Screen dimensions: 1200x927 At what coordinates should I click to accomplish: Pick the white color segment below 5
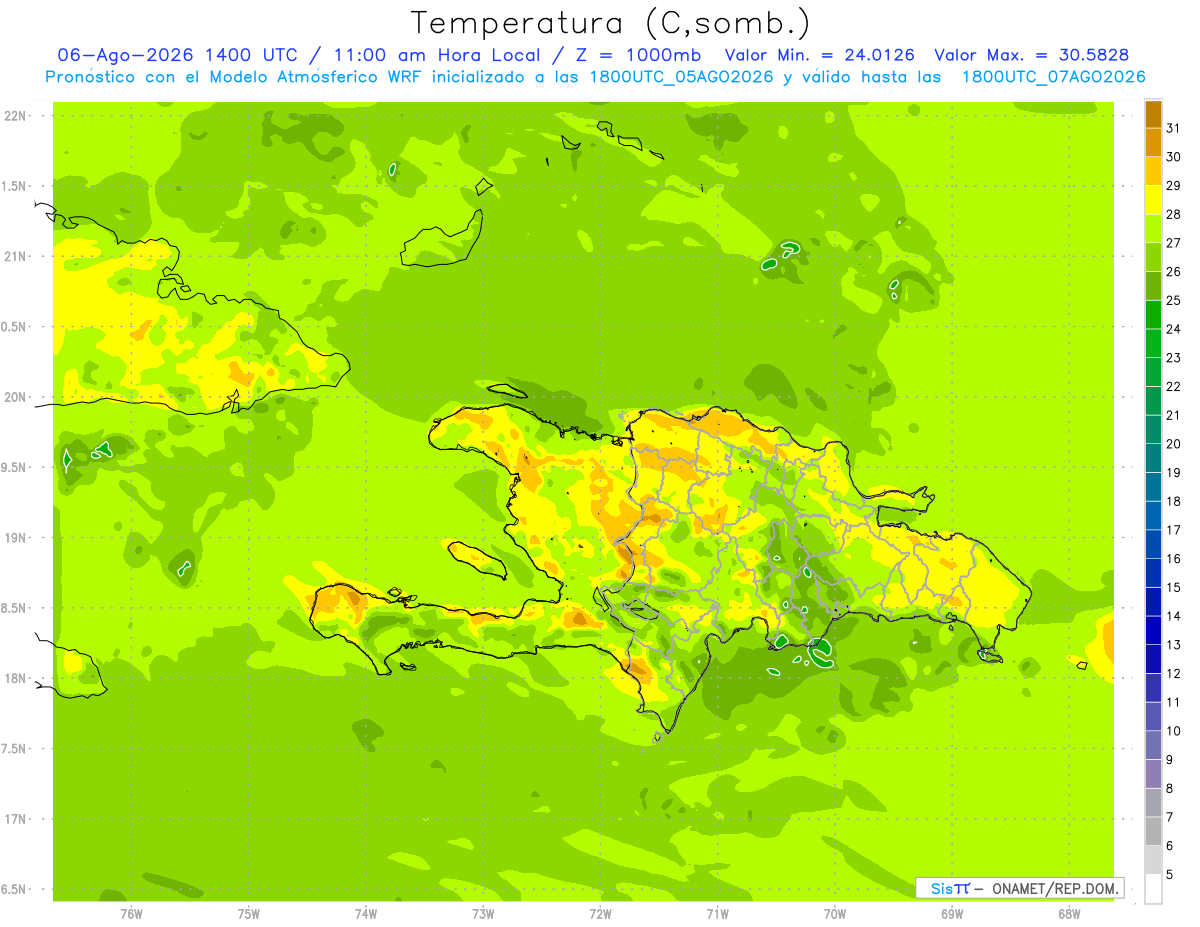pyautogui.click(x=1153, y=889)
